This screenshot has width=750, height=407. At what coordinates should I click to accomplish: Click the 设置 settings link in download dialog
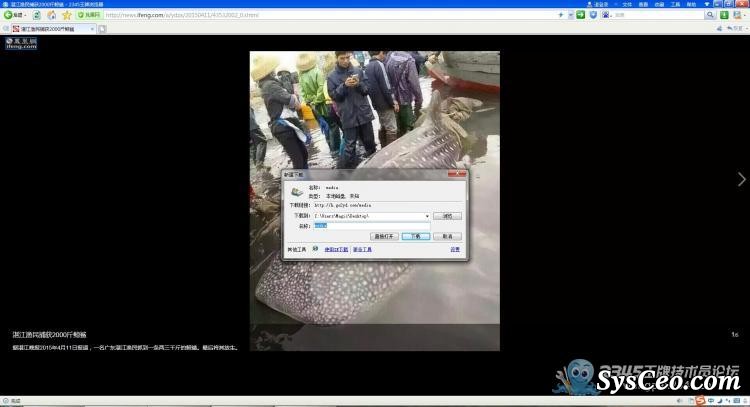[x=455, y=249]
